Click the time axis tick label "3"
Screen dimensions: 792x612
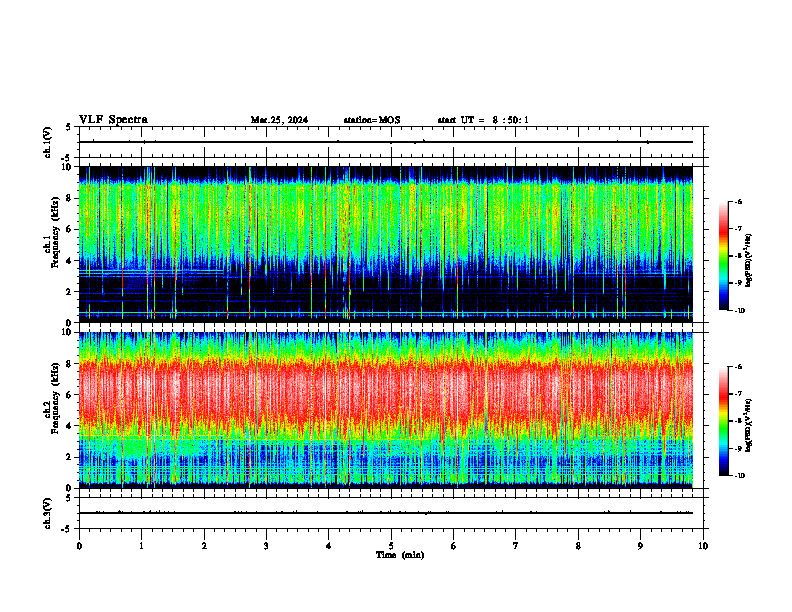tap(266, 546)
